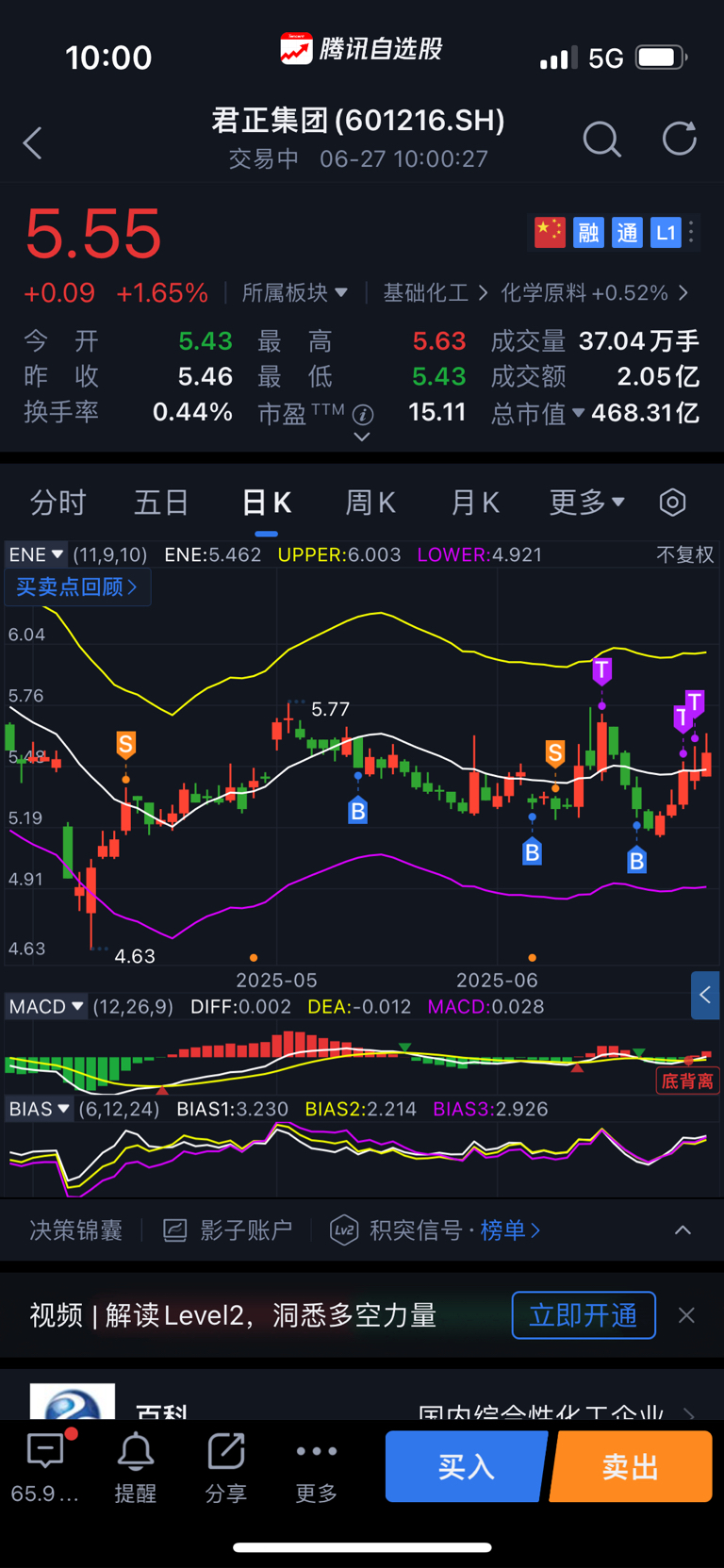Tap the 百科 company thumbnail

73,1401
